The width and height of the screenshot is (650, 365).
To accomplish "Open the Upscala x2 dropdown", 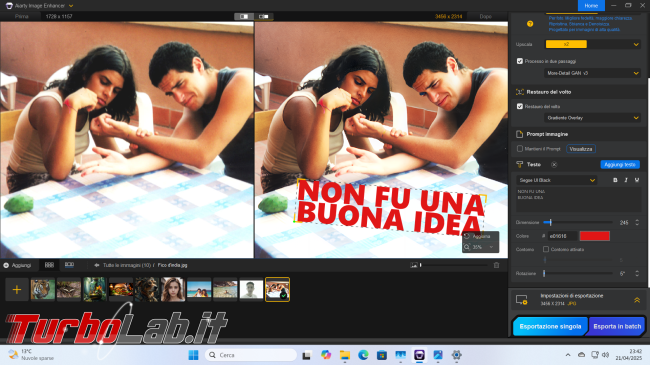I will [x=592, y=44].
